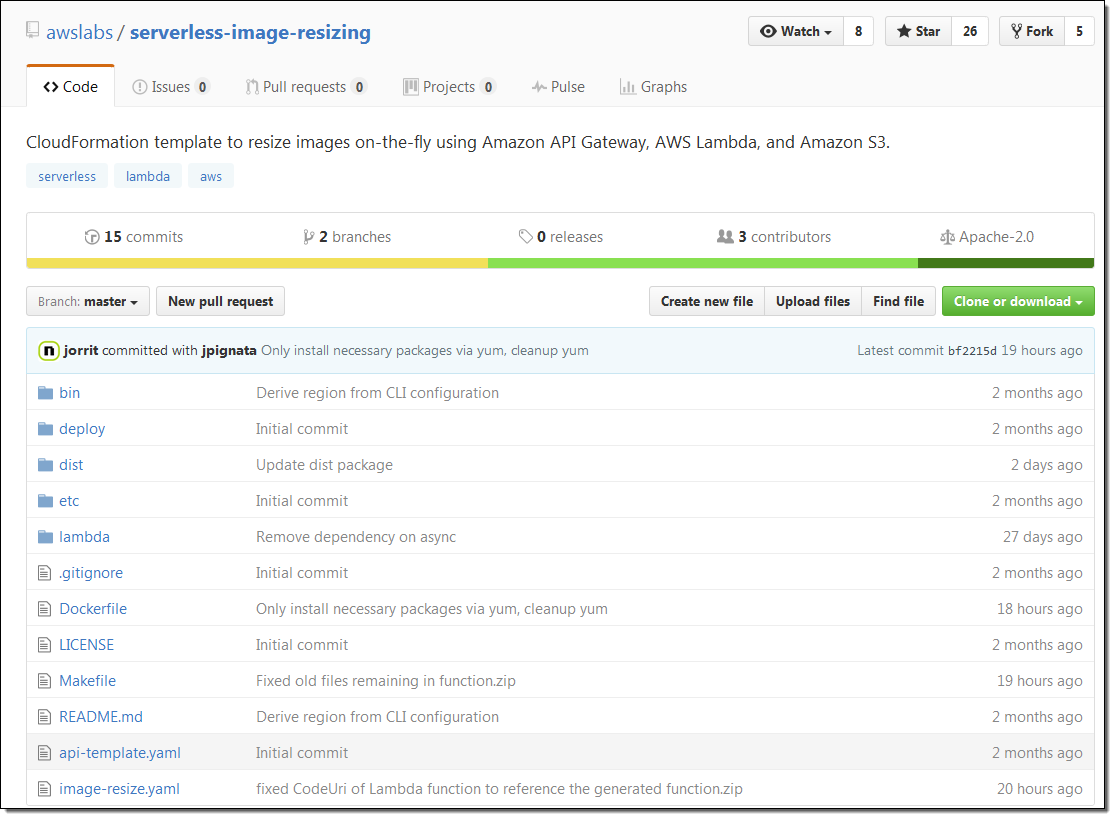The image size is (1115, 819).
Task: Click the Dockerfile file icon
Action: (45, 609)
